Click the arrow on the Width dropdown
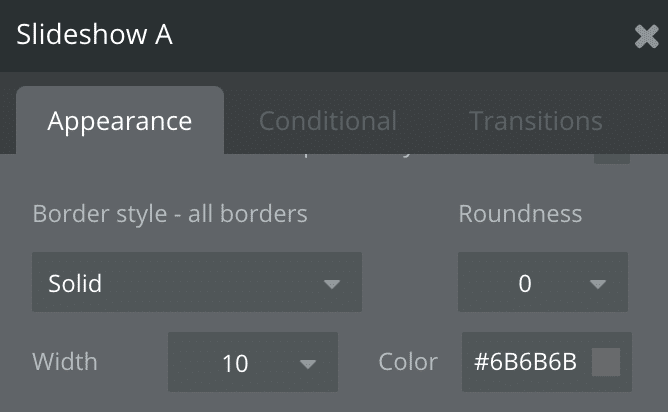This screenshot has height=412, width=668. tap(308, 363)
